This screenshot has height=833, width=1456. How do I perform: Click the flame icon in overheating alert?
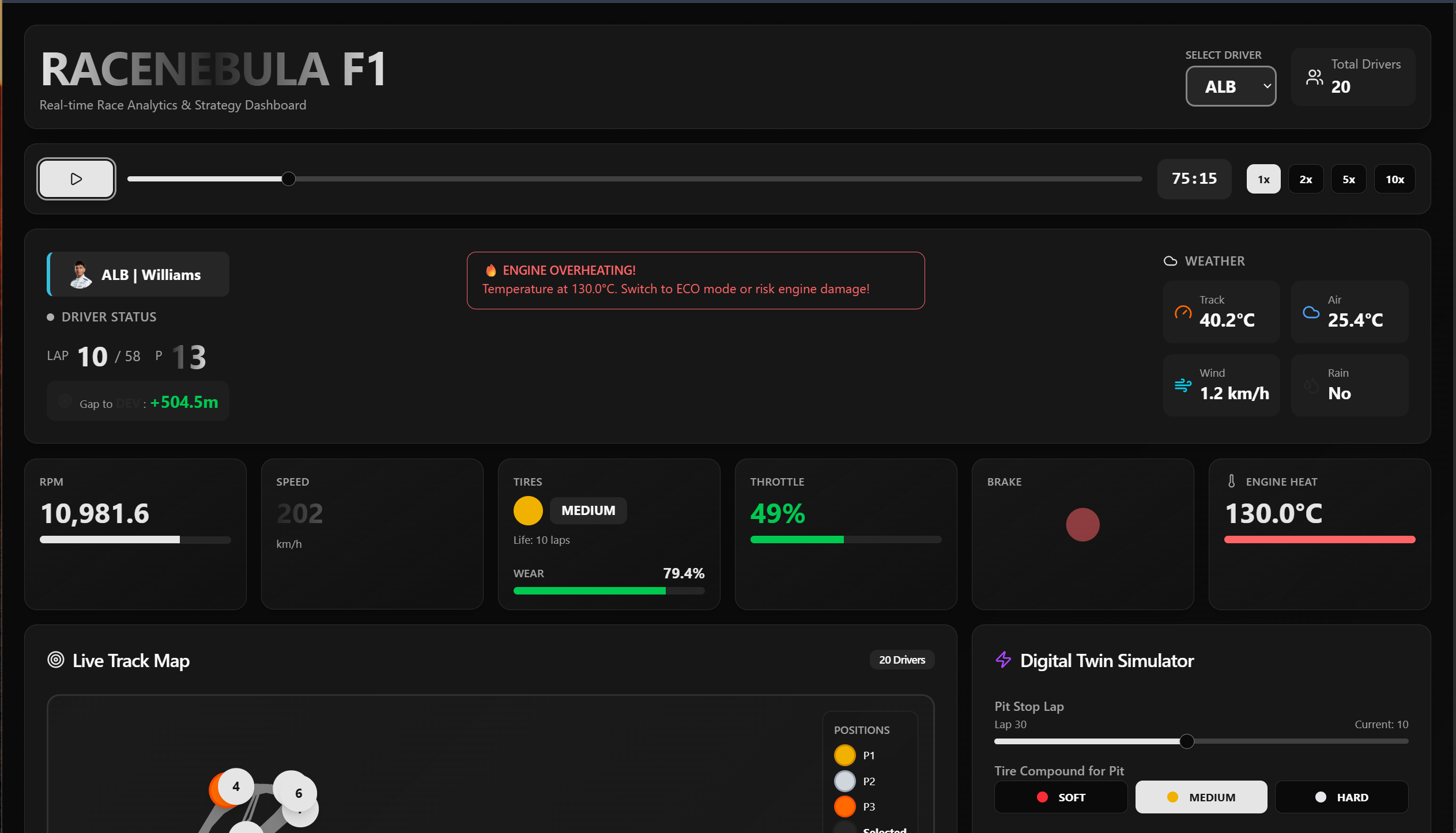[491, 270]
